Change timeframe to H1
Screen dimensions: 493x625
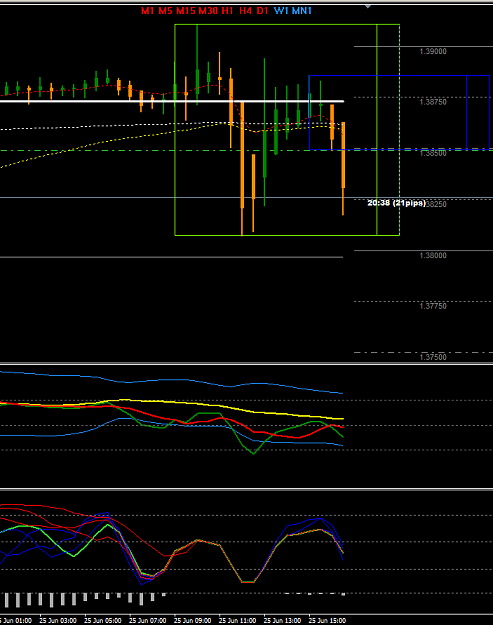pyautogui.click(x=227, y=11)
